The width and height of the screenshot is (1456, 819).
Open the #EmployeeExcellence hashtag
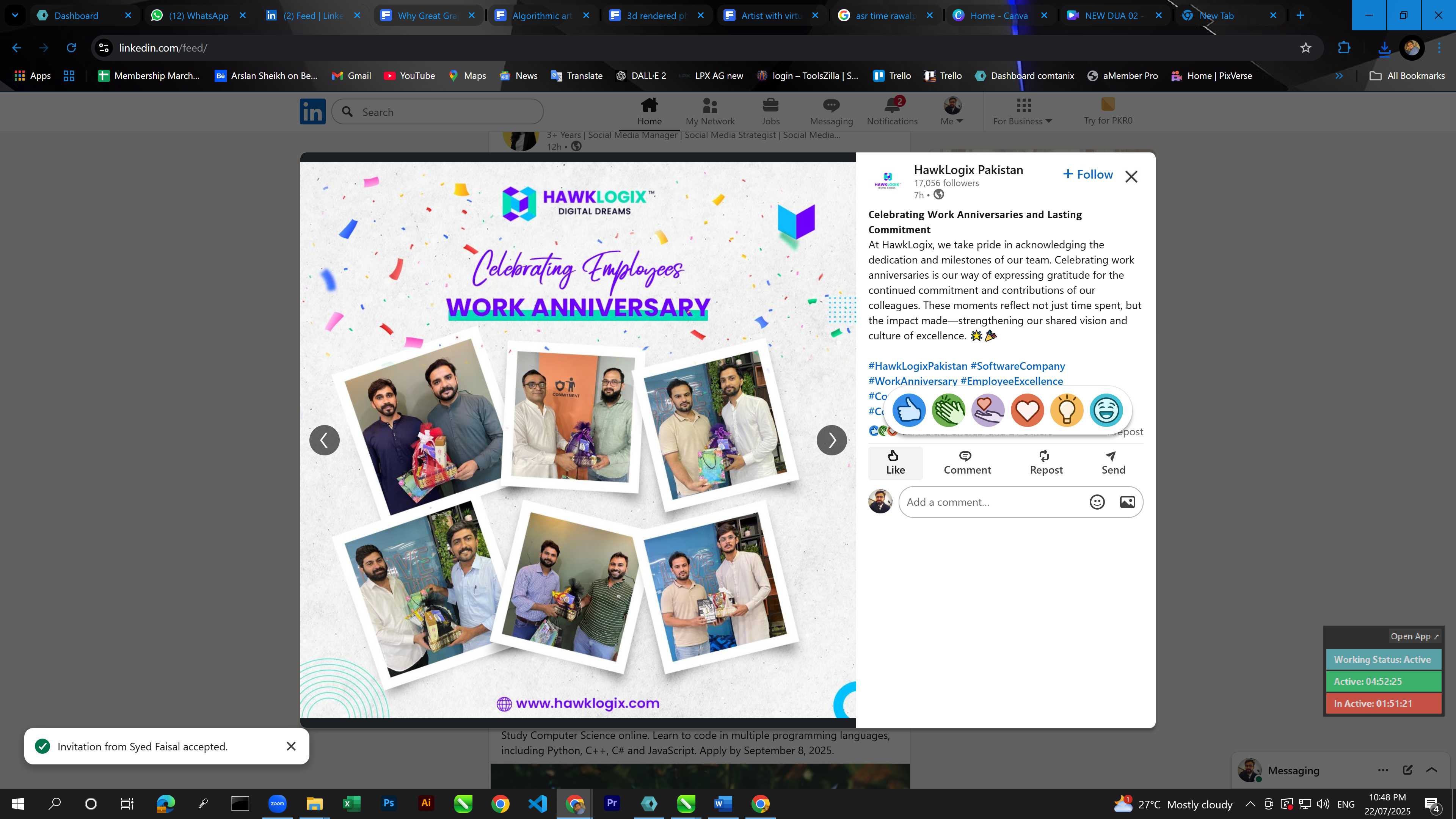click(1011, 381)
